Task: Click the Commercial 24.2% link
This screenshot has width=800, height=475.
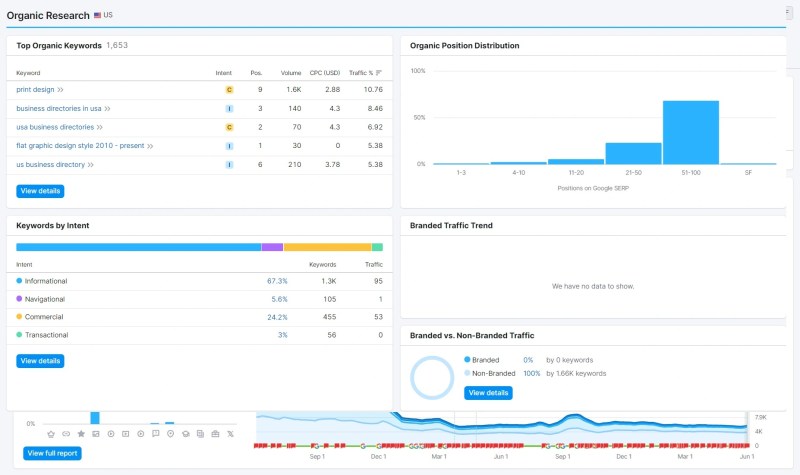Action: [x=277, y=317]
